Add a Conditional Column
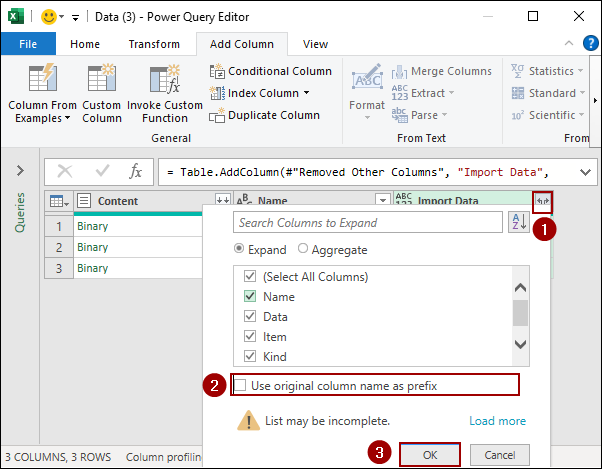 click(x=271, y=71)
